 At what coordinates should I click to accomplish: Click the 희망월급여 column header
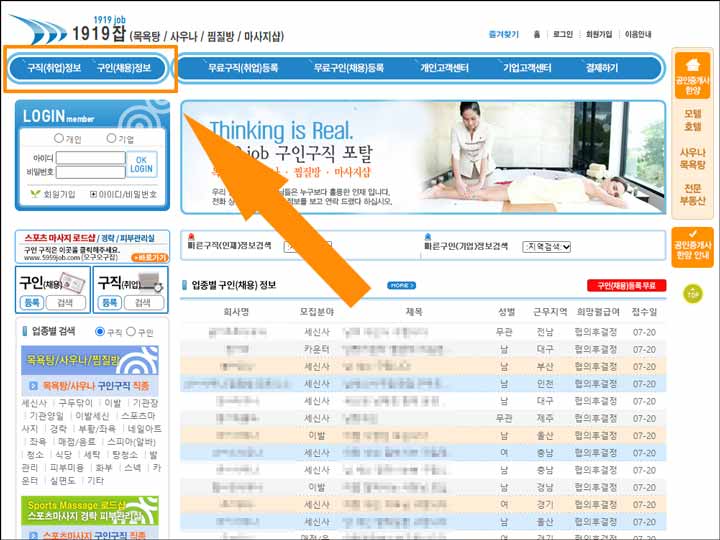598,312
